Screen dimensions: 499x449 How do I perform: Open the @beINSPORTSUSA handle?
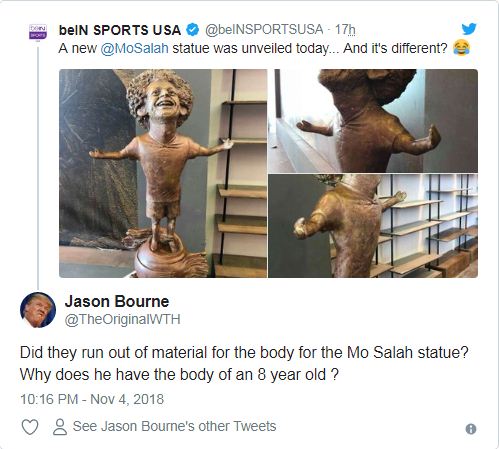264,30
